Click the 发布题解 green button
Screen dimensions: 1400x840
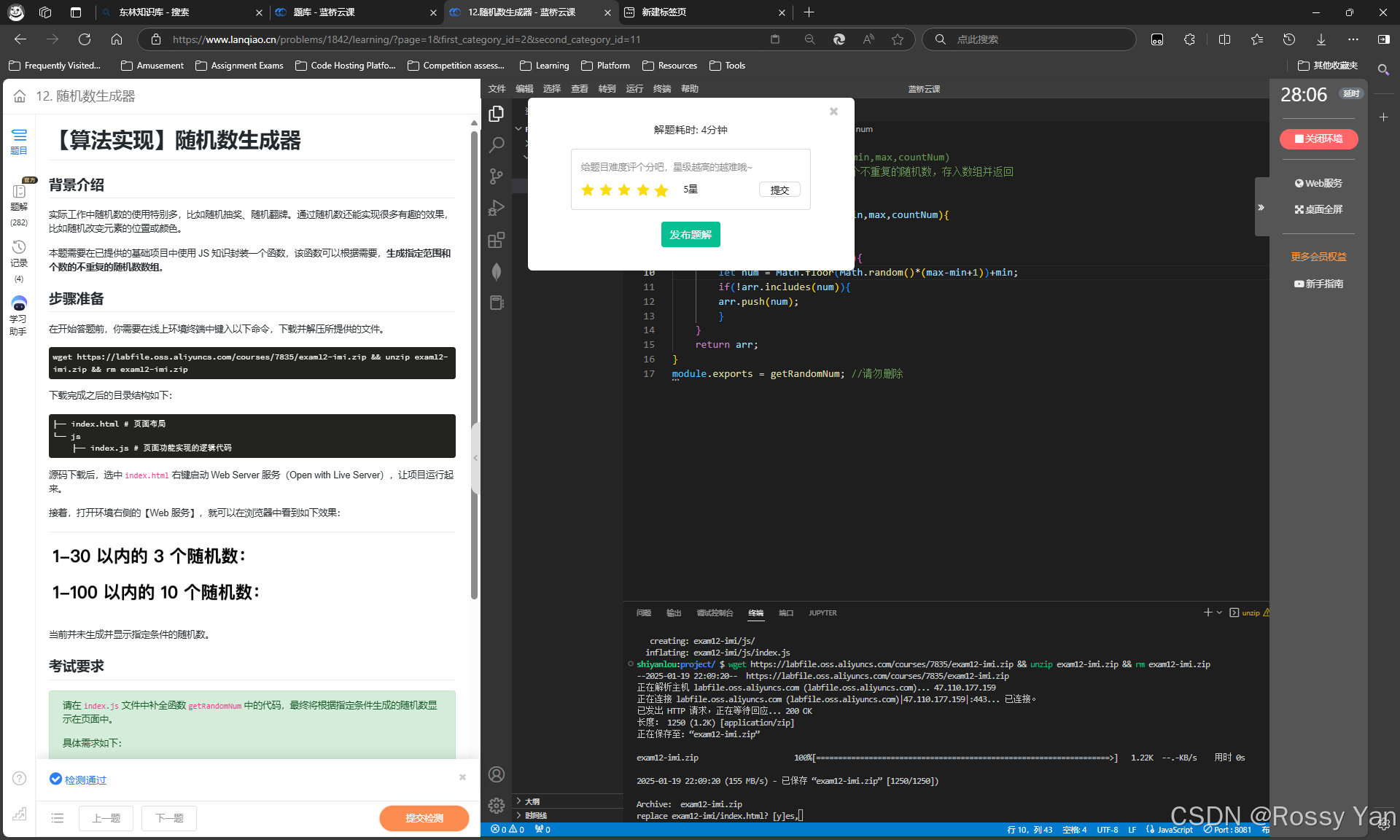[x=691, y=235]
